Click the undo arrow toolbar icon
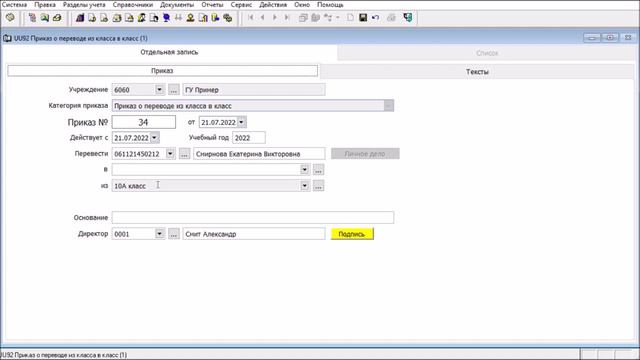640x360 pixels. tap(376, 18)
